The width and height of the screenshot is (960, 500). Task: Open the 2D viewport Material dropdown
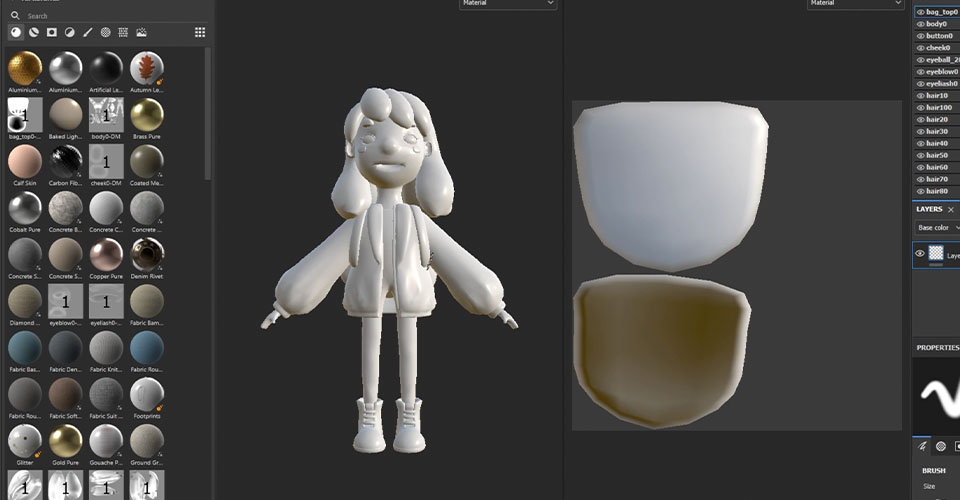tap(855, 3)
